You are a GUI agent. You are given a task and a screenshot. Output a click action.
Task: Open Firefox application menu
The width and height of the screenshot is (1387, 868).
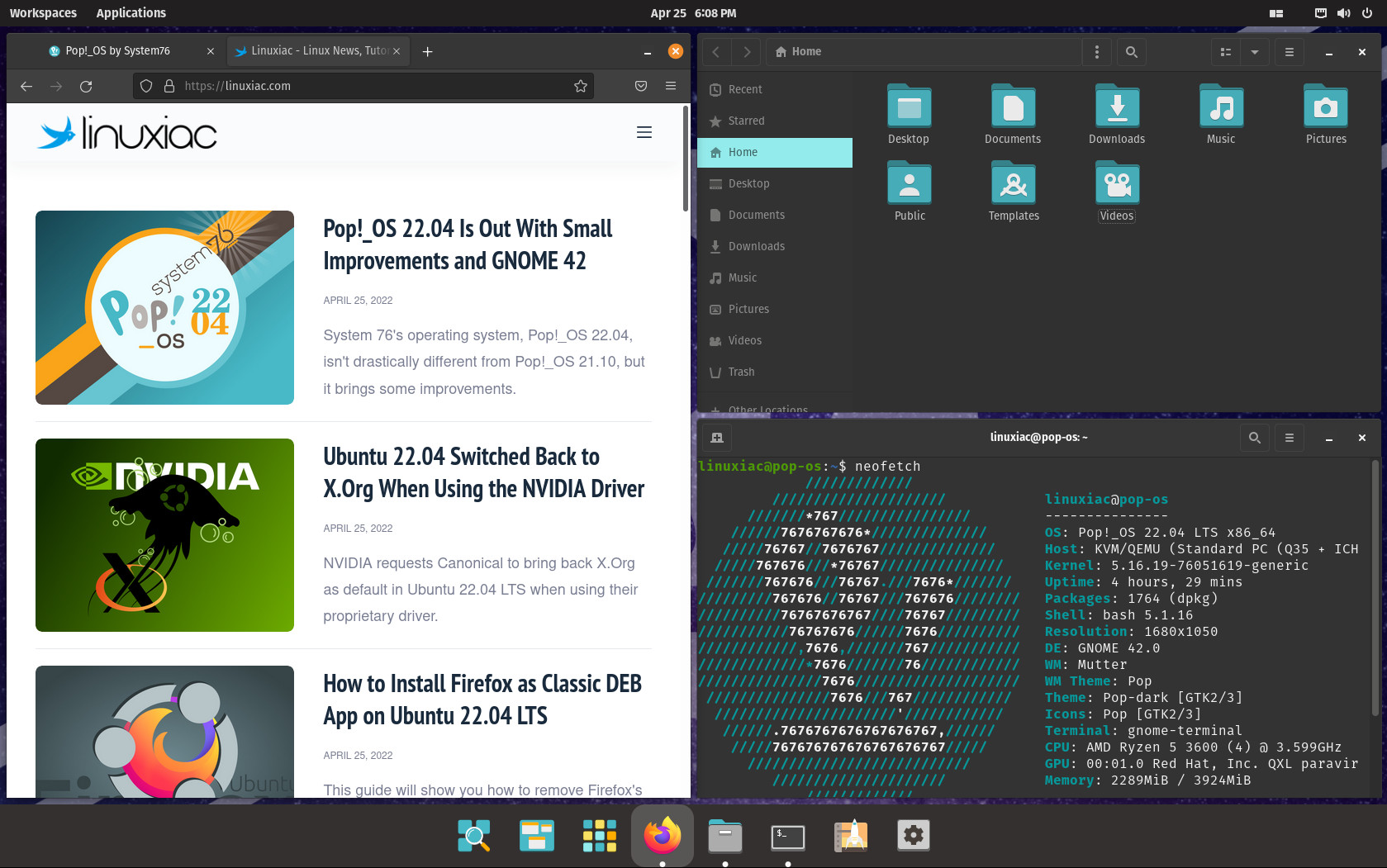(671, 86)
